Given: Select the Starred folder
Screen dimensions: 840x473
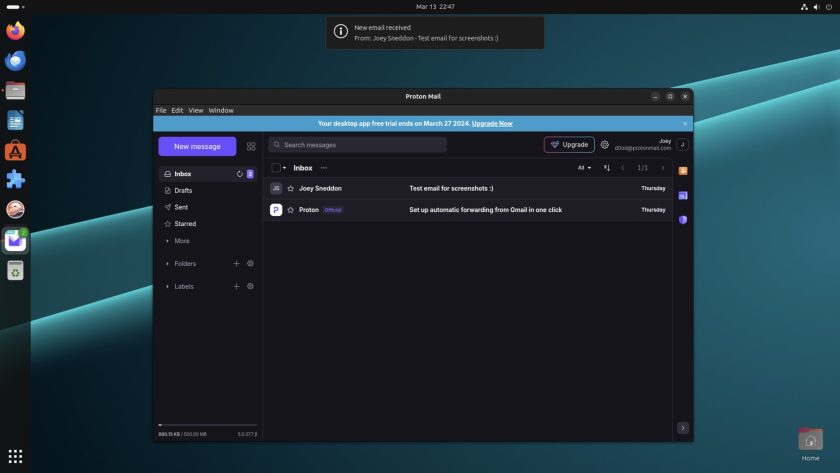Looking at the screenshot, I should [208, 224].
